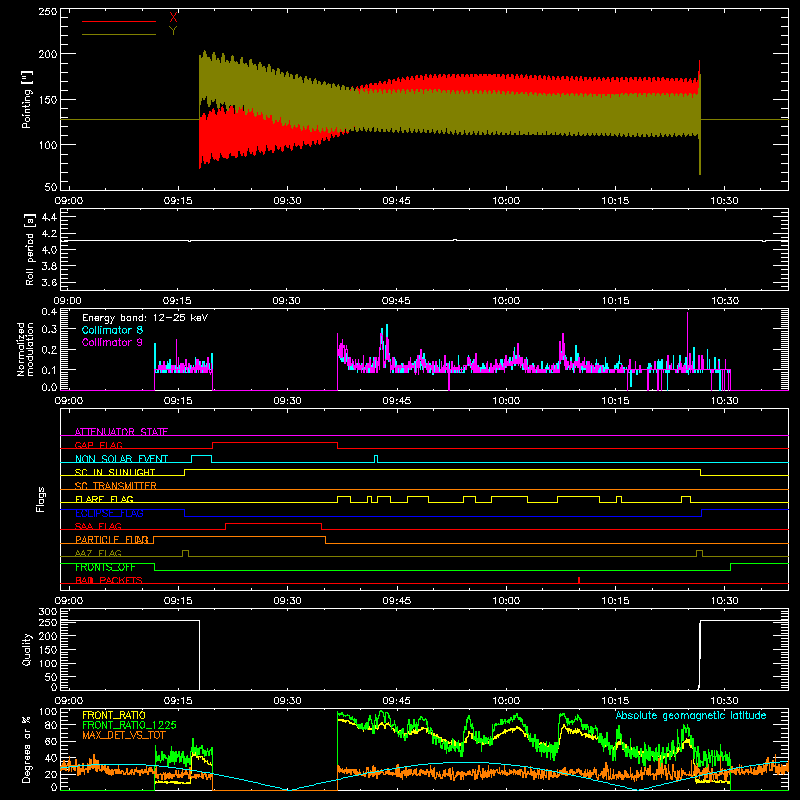Click the orange MAX_DET_VS_TOT legend label
This screenshot has height=800, width=800.
click(124, 735)
